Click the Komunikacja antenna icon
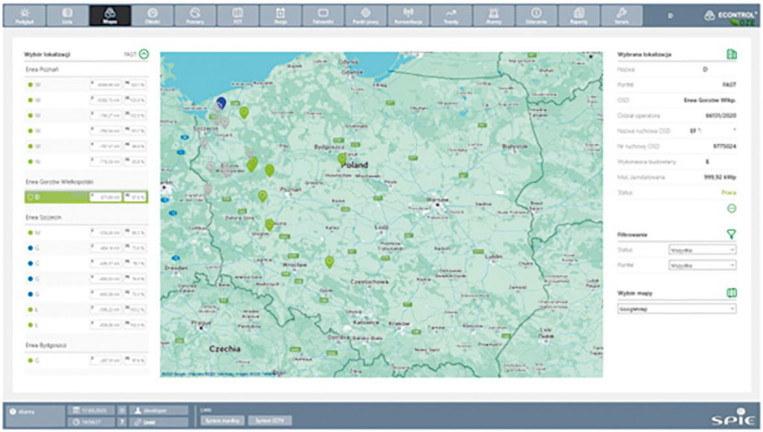This screenshot has height=432, width=763. pos(408,16)
